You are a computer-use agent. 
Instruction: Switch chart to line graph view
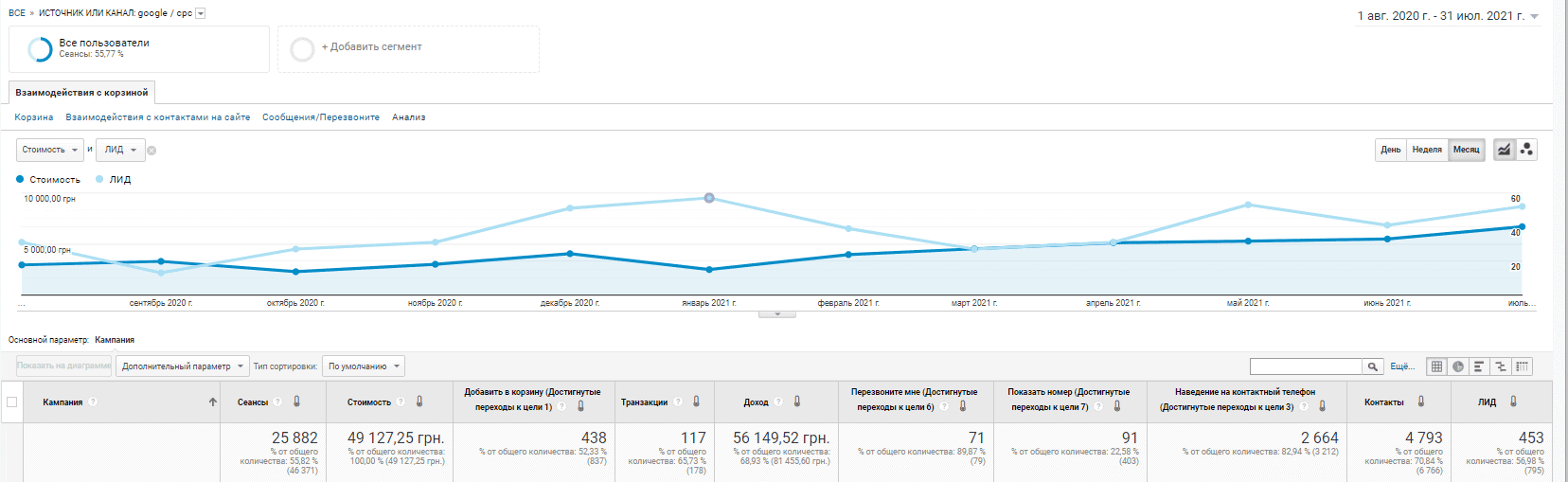pyautogui.click(x=1504, y=150)
